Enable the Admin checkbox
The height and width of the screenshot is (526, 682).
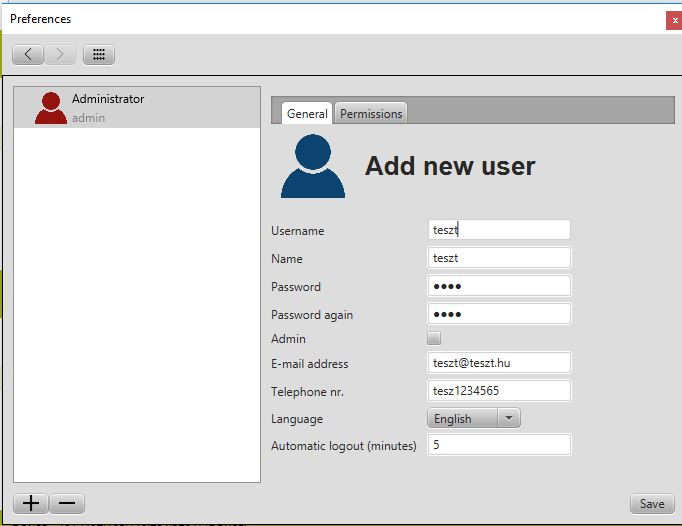tap(434, 339)
